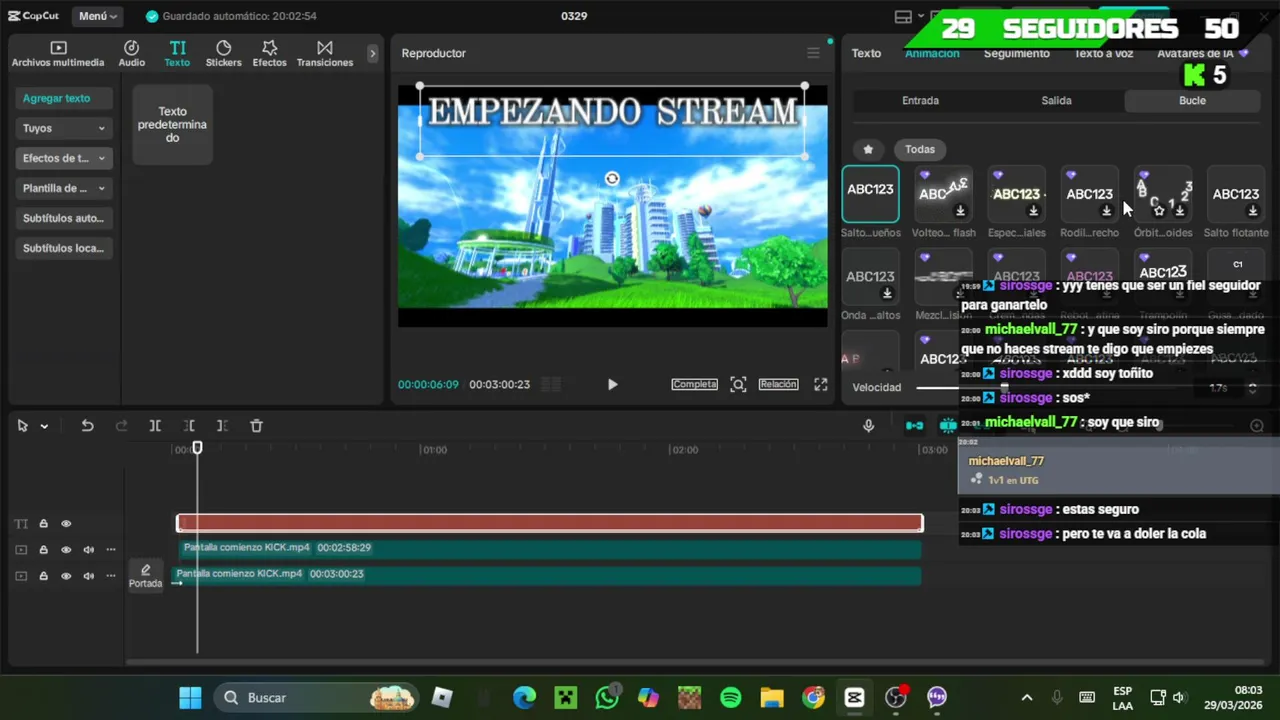Expand the Tuyos text category
This screenshot has height=720, width=1280.
(x=64, y=128)
